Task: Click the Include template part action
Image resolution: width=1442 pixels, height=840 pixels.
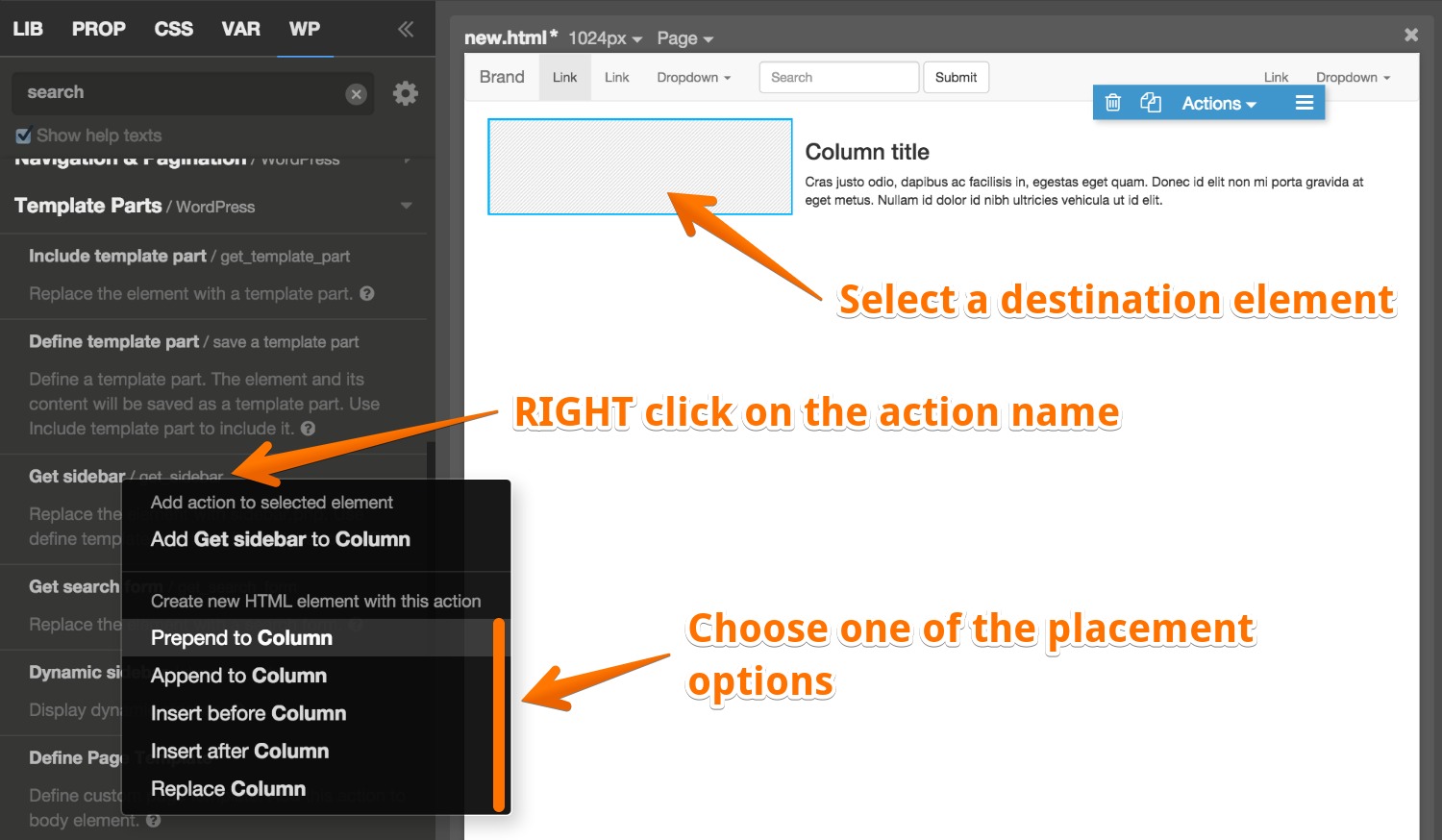Action: click(117, 256)
